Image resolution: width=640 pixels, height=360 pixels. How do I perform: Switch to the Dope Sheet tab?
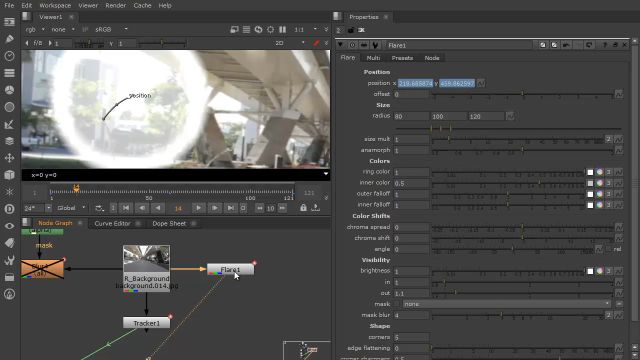pyautogui.click(x=169, y=223)
